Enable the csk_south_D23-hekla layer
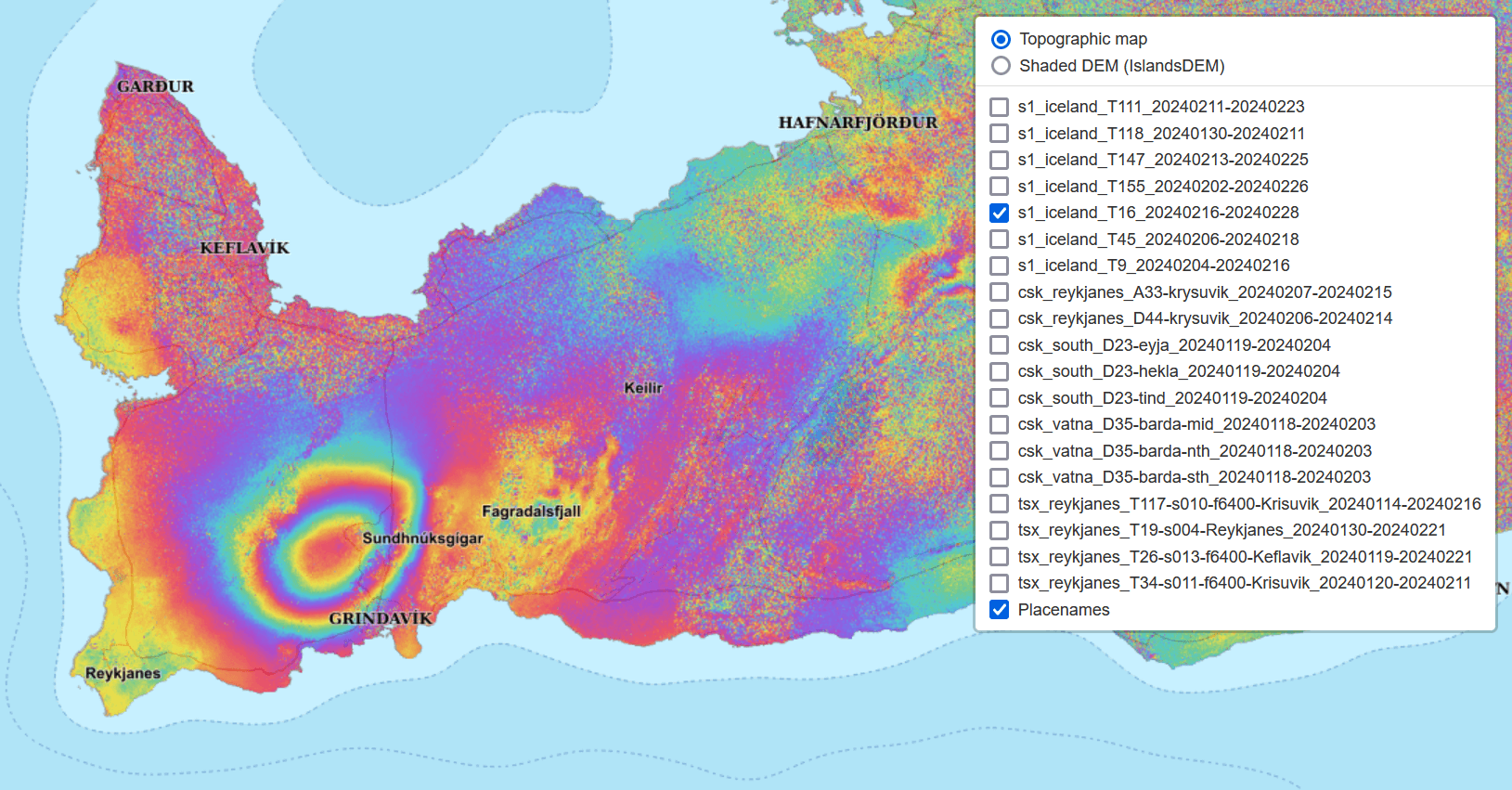Screen dimensions: 1512x790 [x=999, y=371]
